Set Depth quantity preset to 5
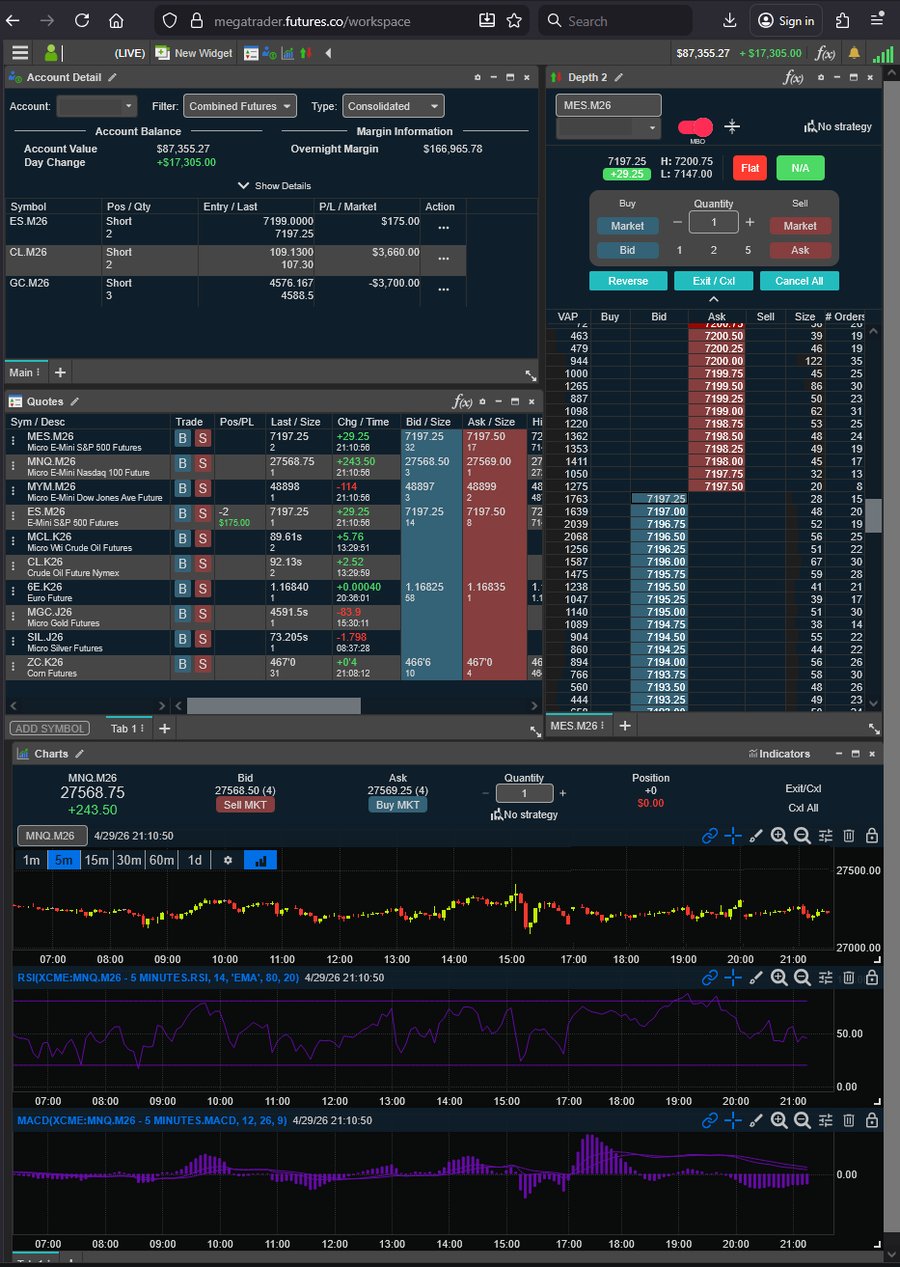This screenshot has height=1267, width=900. [748, 250]
